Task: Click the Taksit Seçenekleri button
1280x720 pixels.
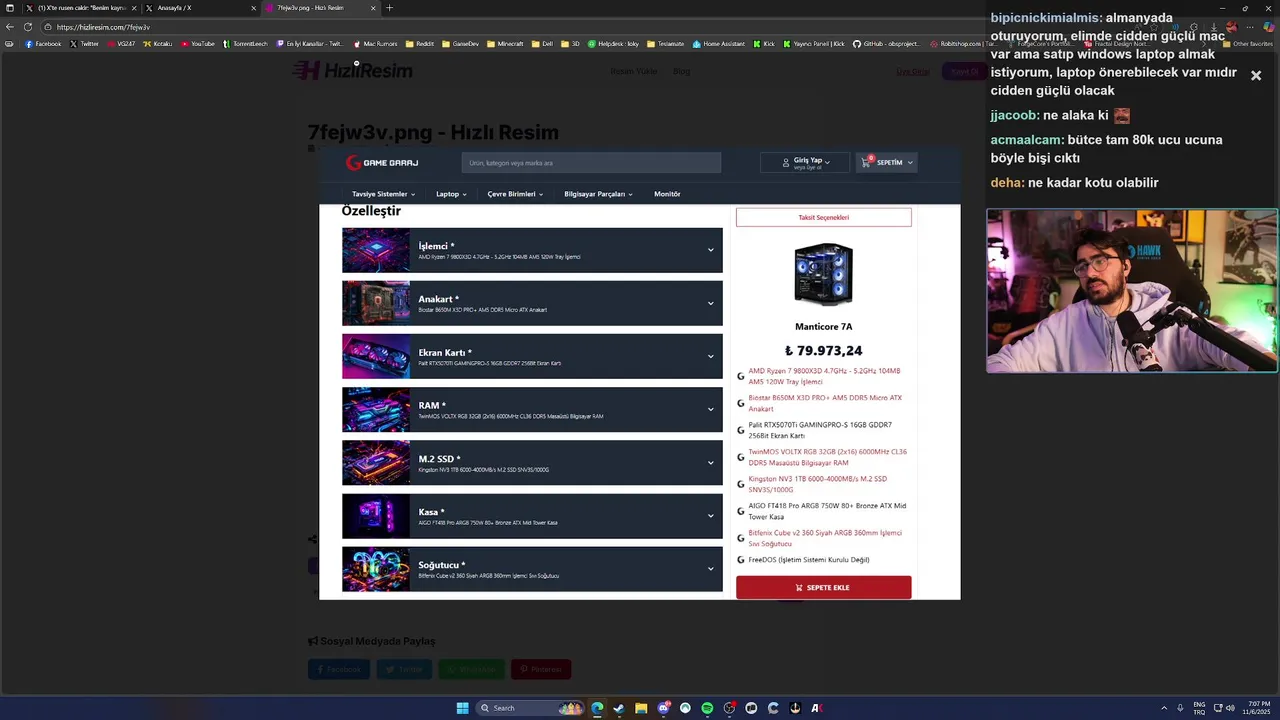Action: (824, 217)
